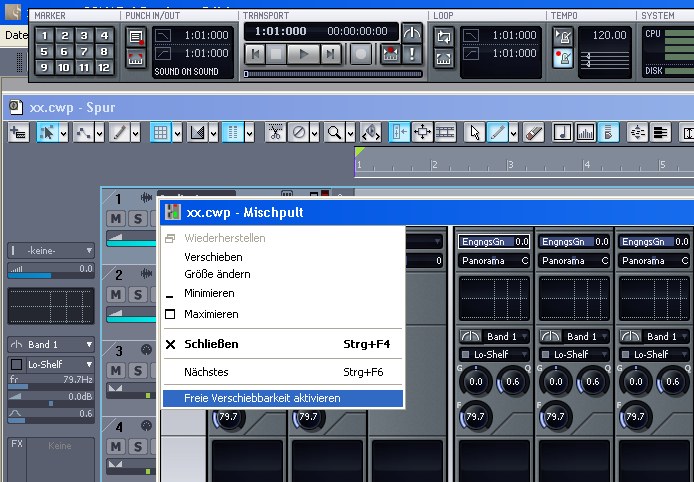Open the envelope tool dropdown arrow
The width and height of the screenshot is (694, 482).
click(x=100, y=132)
